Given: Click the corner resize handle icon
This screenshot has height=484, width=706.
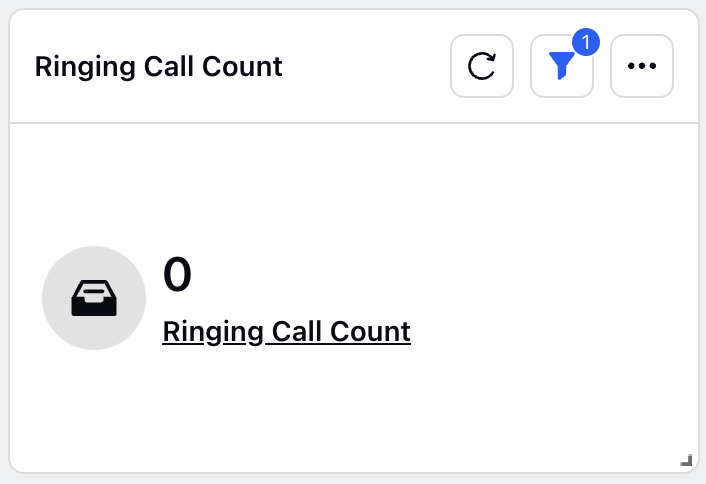Looking at the screenshot, I should [686, 460].
